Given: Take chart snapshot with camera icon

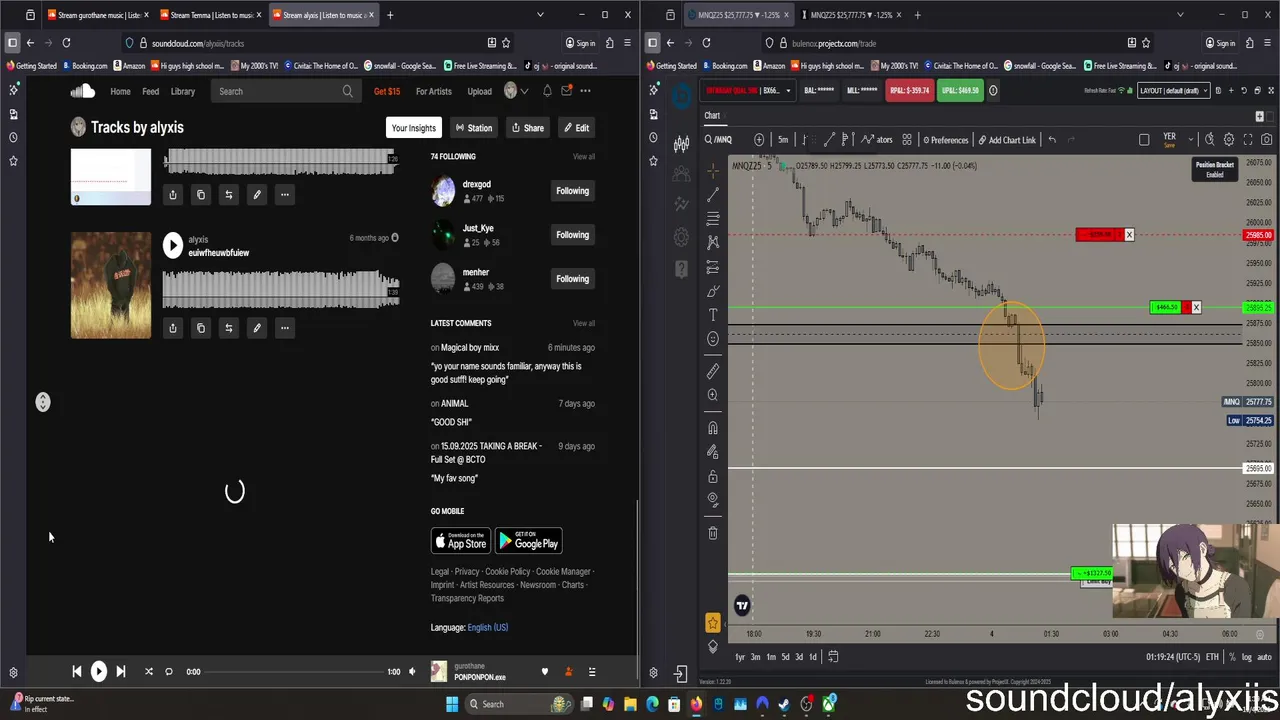Looking at the screenshot, I should point(1267,140).
